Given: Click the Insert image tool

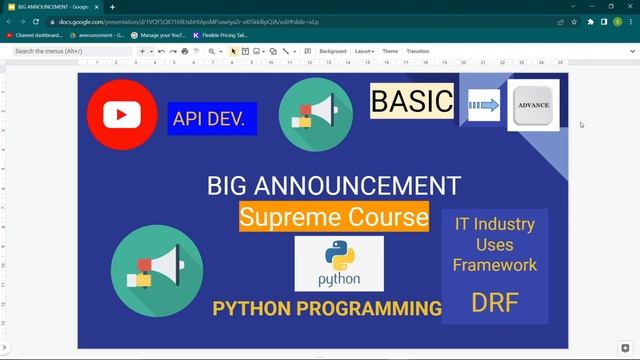Looking at the screenshot, I should click(257, 51).
